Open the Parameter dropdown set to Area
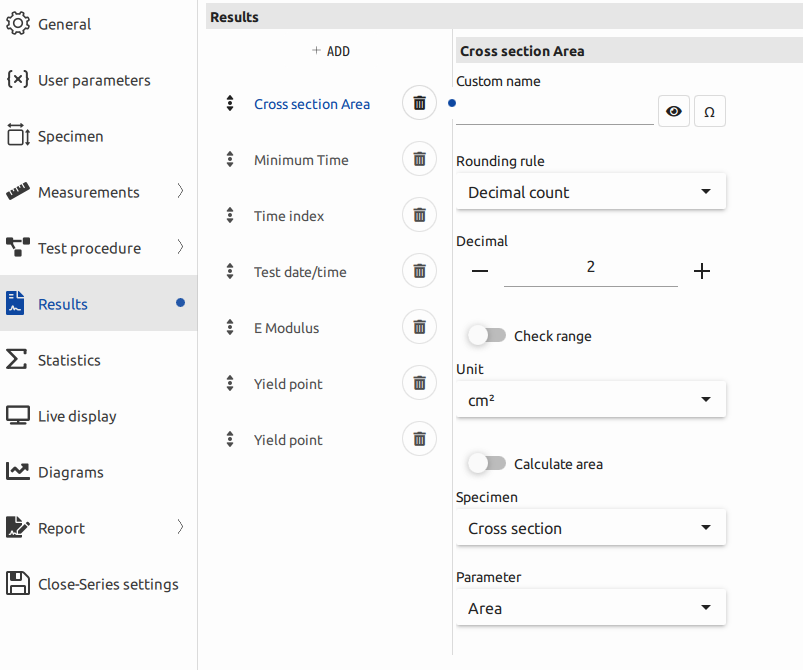Screen dimensions: 803x670 click(x=590, y=608)
